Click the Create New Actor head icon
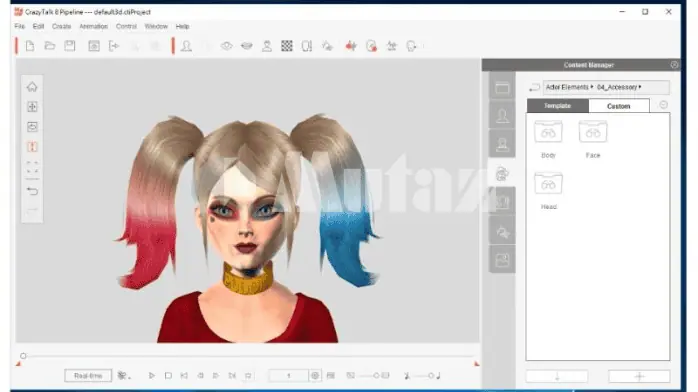This screenshot has height=392, width=698. 187,46
